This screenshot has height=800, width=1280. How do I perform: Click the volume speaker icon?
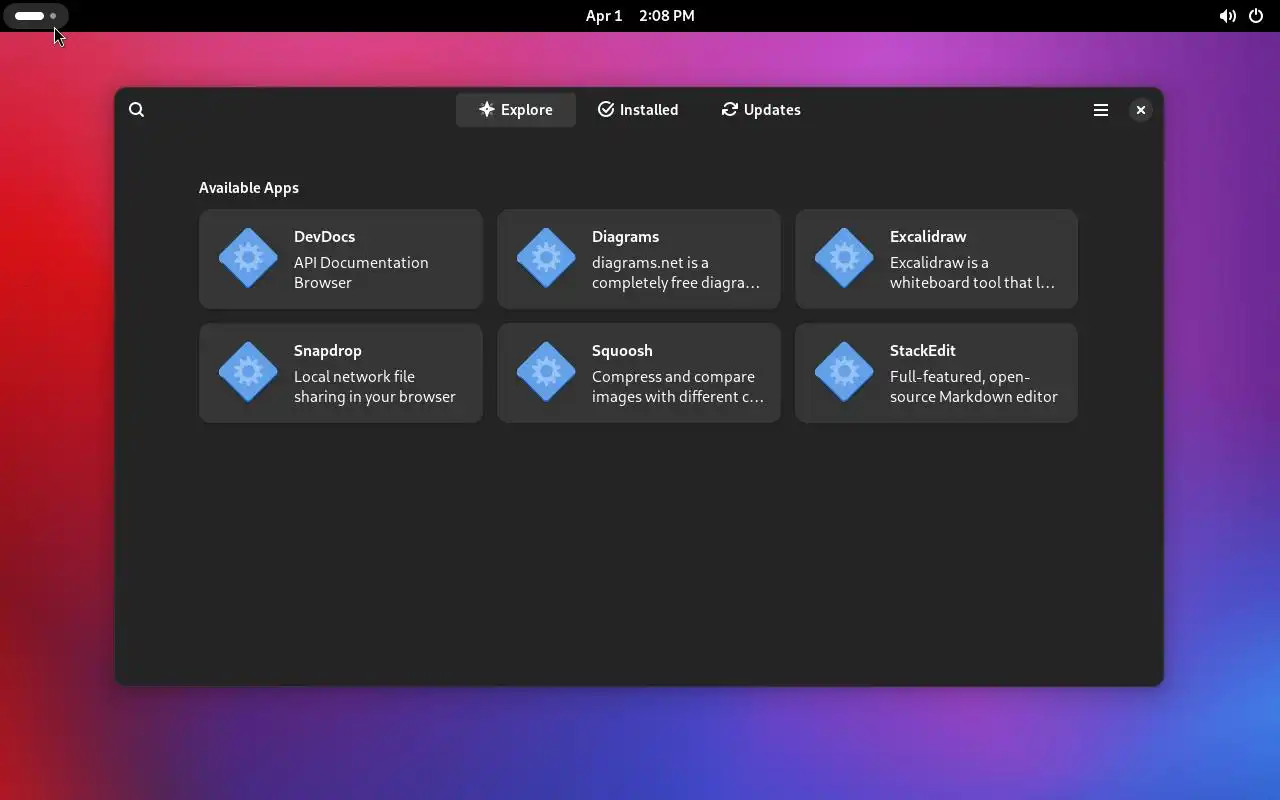pyautogui.click(x=1228, y=16)
